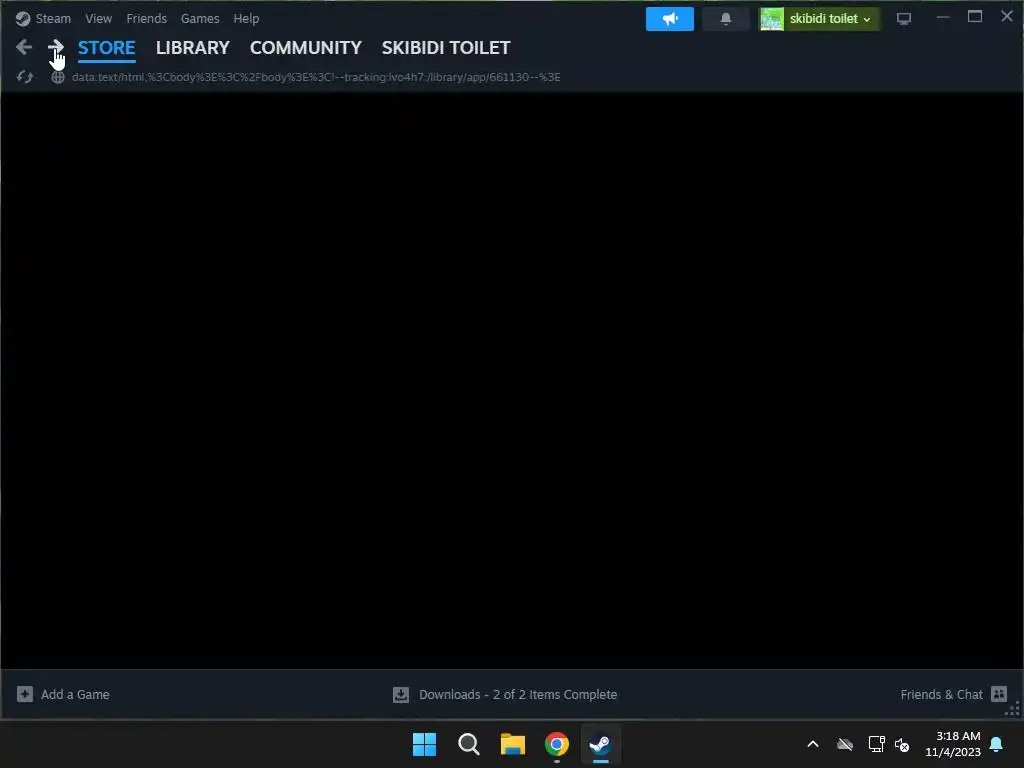Screen dimensions: 1024x768
Task: Click the OneDrive cloud tray icon
Action: tap(845, 744)
